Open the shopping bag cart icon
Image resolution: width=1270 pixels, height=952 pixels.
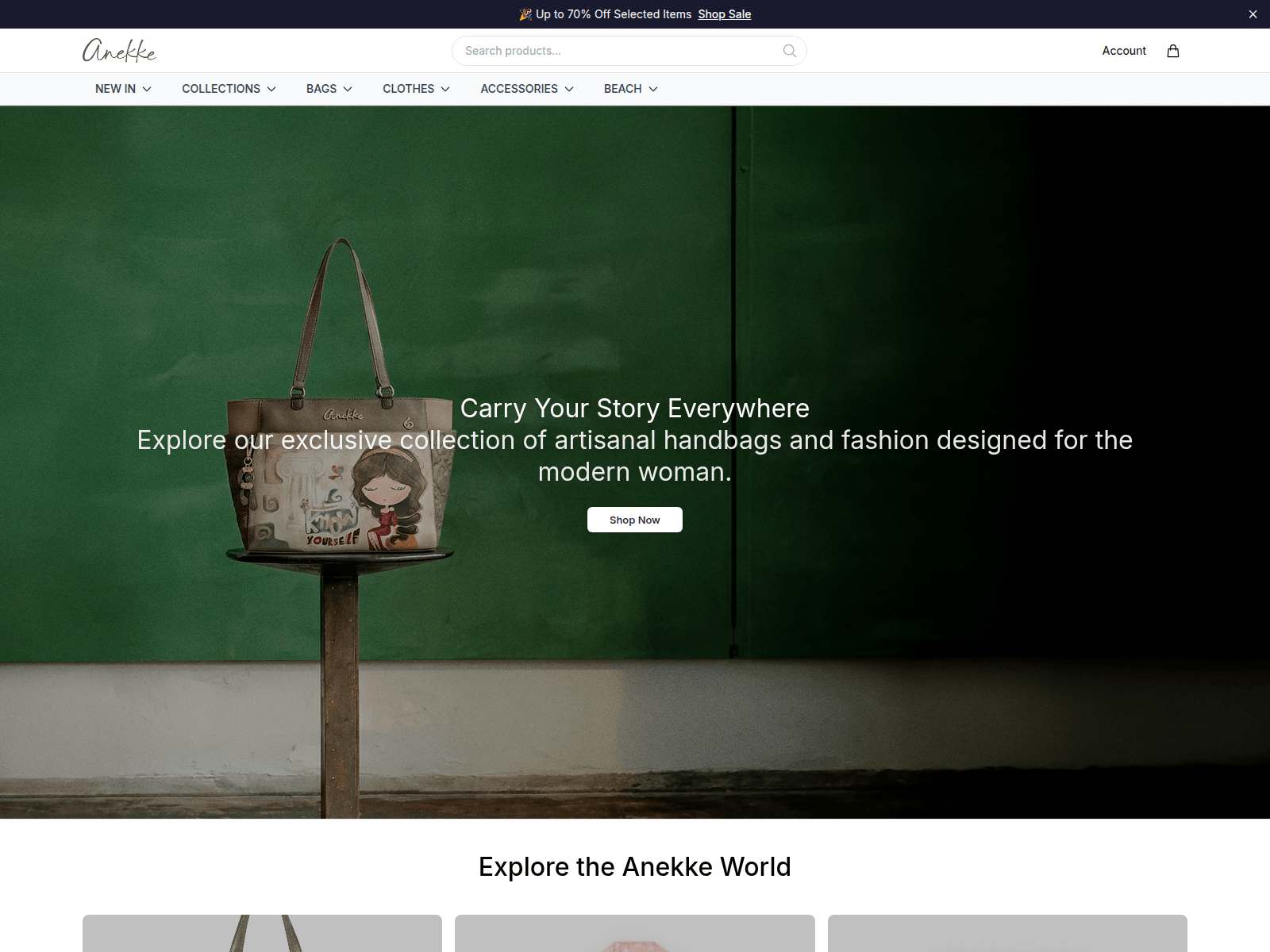coord(1173,51)
